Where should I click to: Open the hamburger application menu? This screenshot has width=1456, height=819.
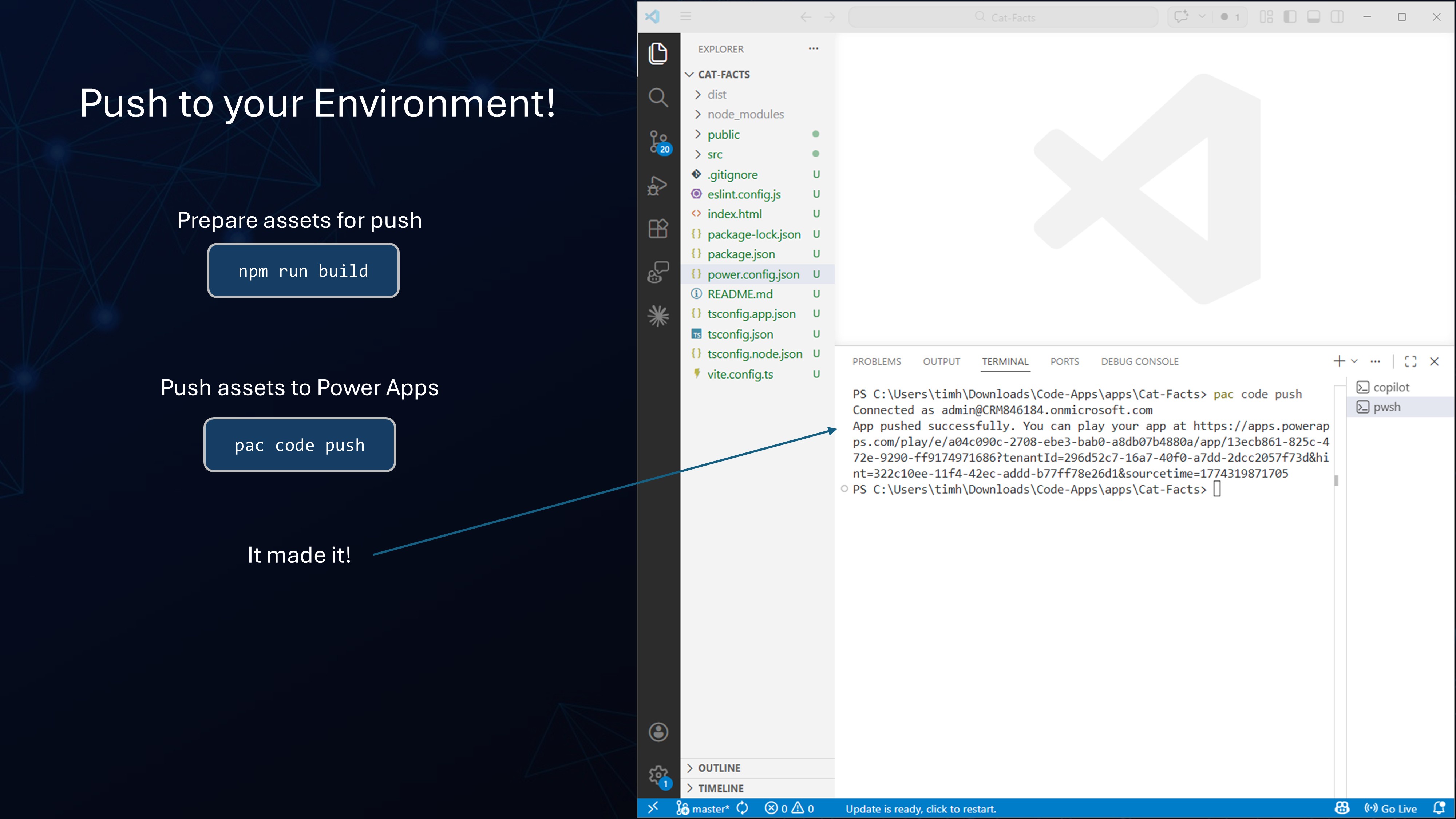(x=686, y=16)
